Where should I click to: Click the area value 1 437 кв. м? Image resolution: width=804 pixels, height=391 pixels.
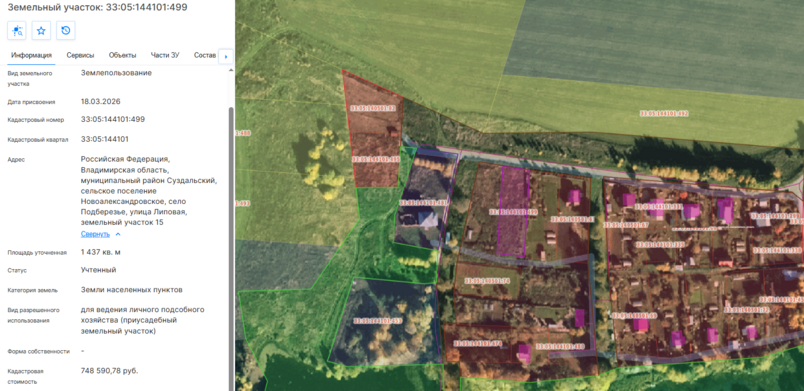pyautogui.click(x=100, y=252)
